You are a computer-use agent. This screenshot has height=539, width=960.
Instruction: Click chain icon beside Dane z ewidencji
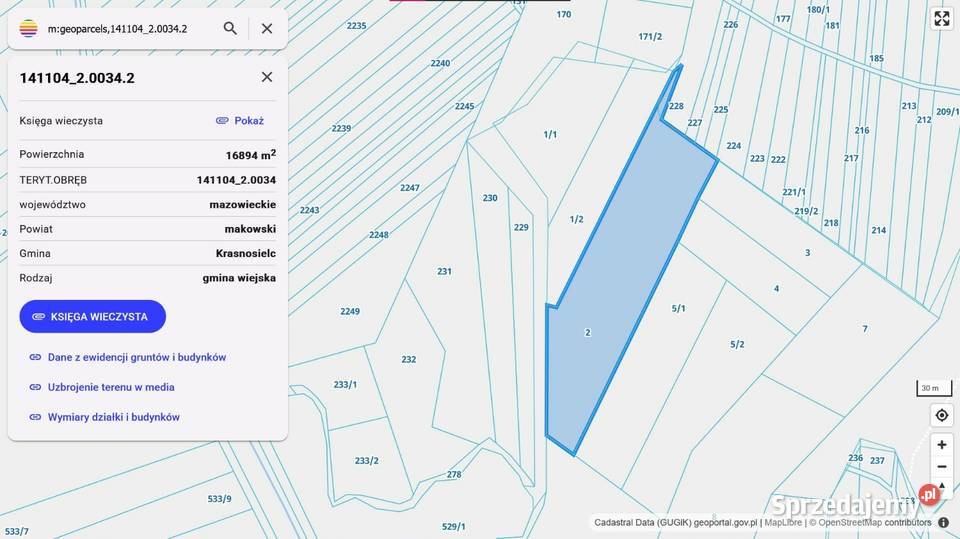pos(36,357)
